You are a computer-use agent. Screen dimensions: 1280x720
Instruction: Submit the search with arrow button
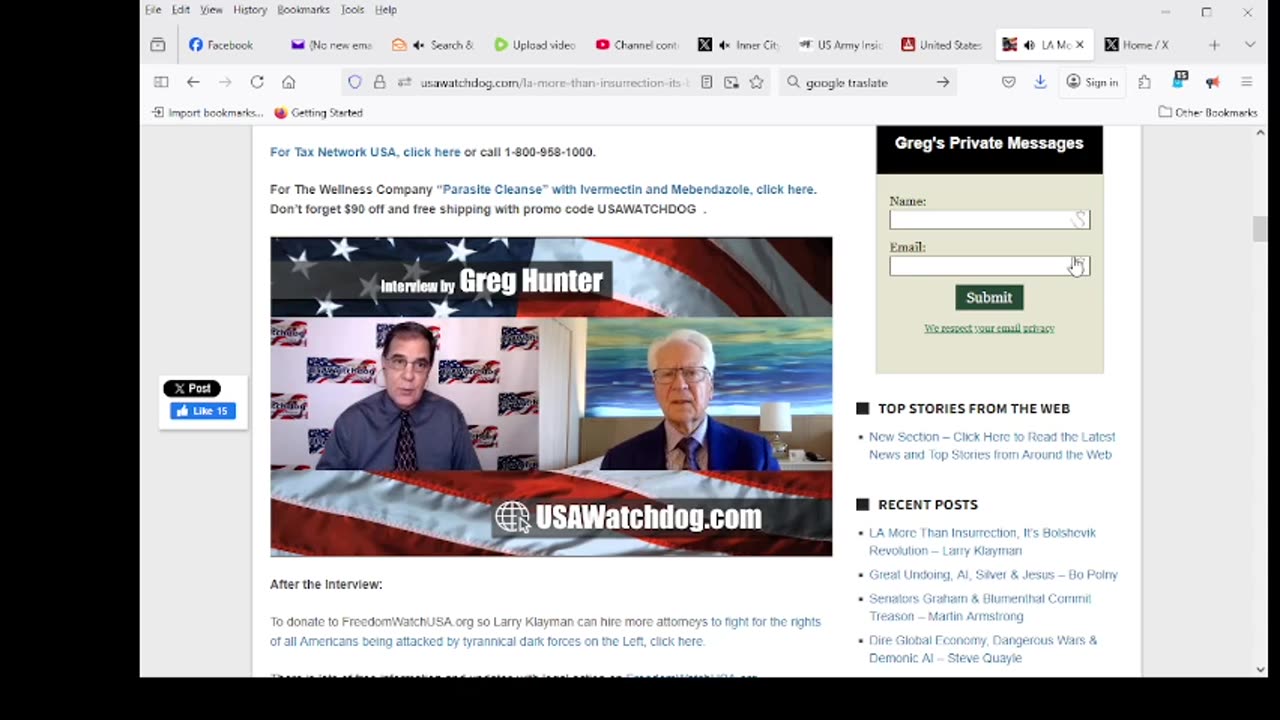pos(943,82)
